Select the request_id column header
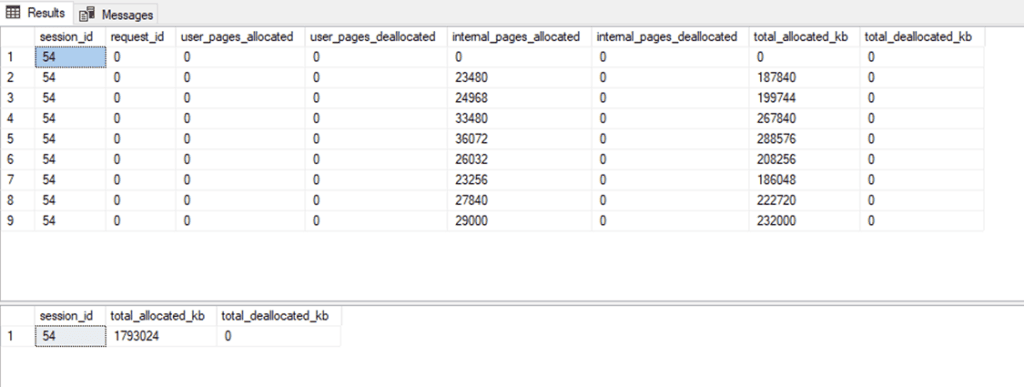 pos(140,38)
